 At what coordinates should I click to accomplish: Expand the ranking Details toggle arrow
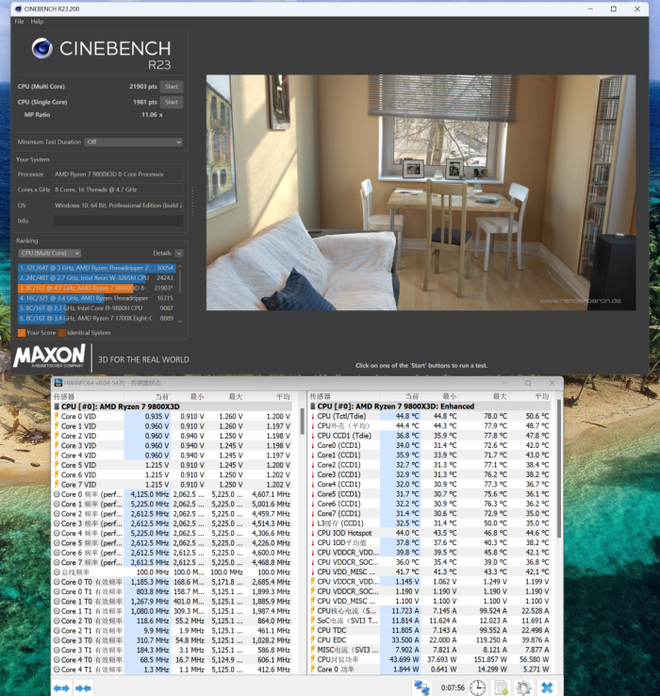click(x=179, y=253)
